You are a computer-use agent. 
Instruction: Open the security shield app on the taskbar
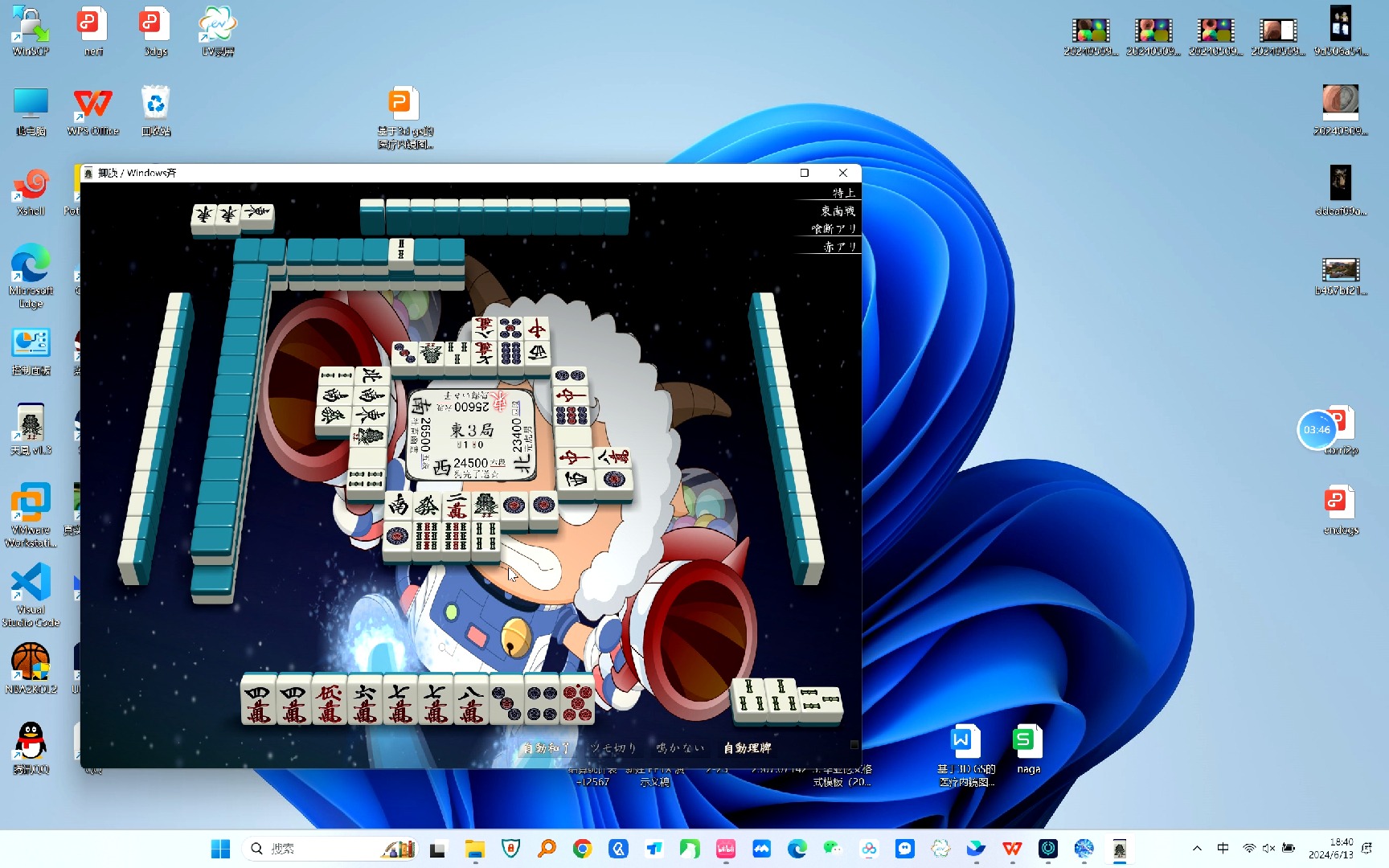click(x=510, y=849)
